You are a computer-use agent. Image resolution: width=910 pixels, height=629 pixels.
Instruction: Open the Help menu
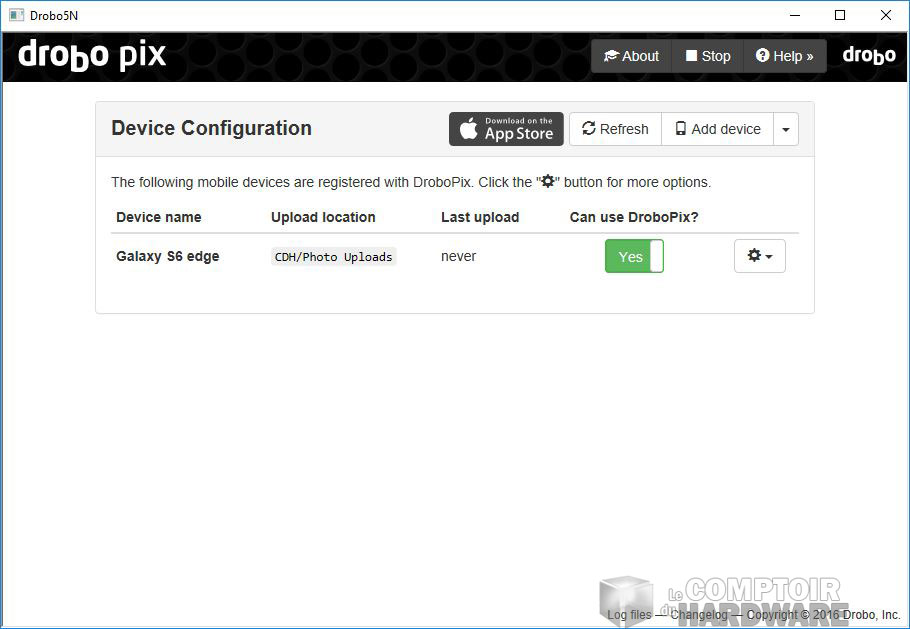coord(785,56)
